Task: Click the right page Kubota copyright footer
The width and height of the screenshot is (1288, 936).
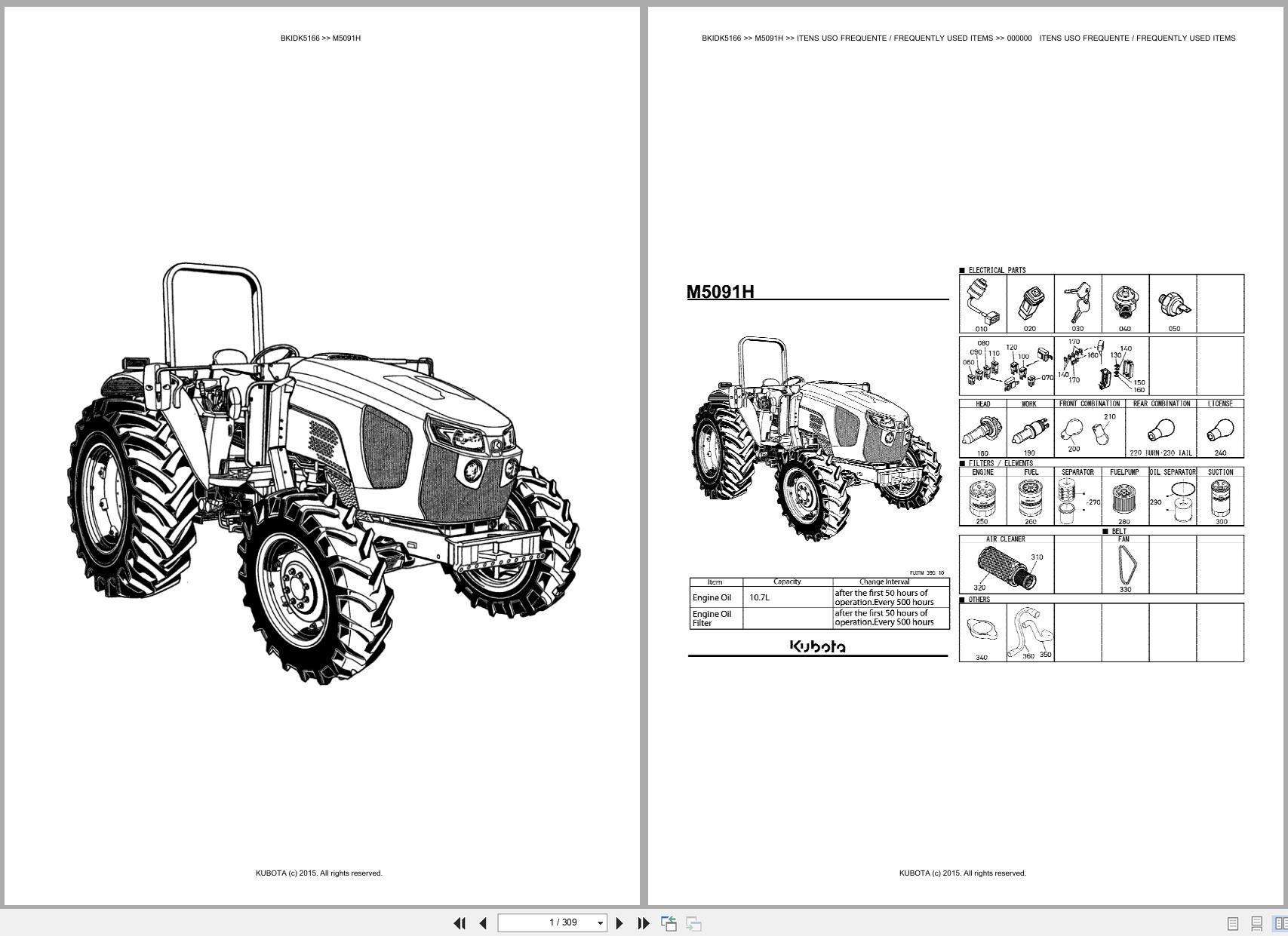Action: tap(963, 873)
